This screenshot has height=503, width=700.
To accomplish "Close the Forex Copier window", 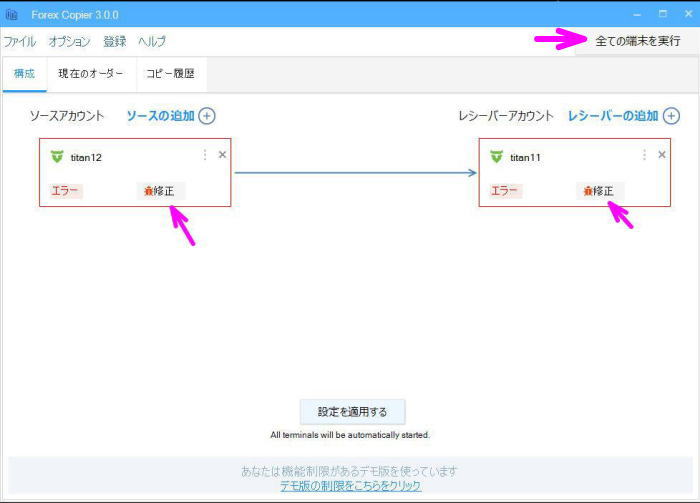I will pos(688,14).
